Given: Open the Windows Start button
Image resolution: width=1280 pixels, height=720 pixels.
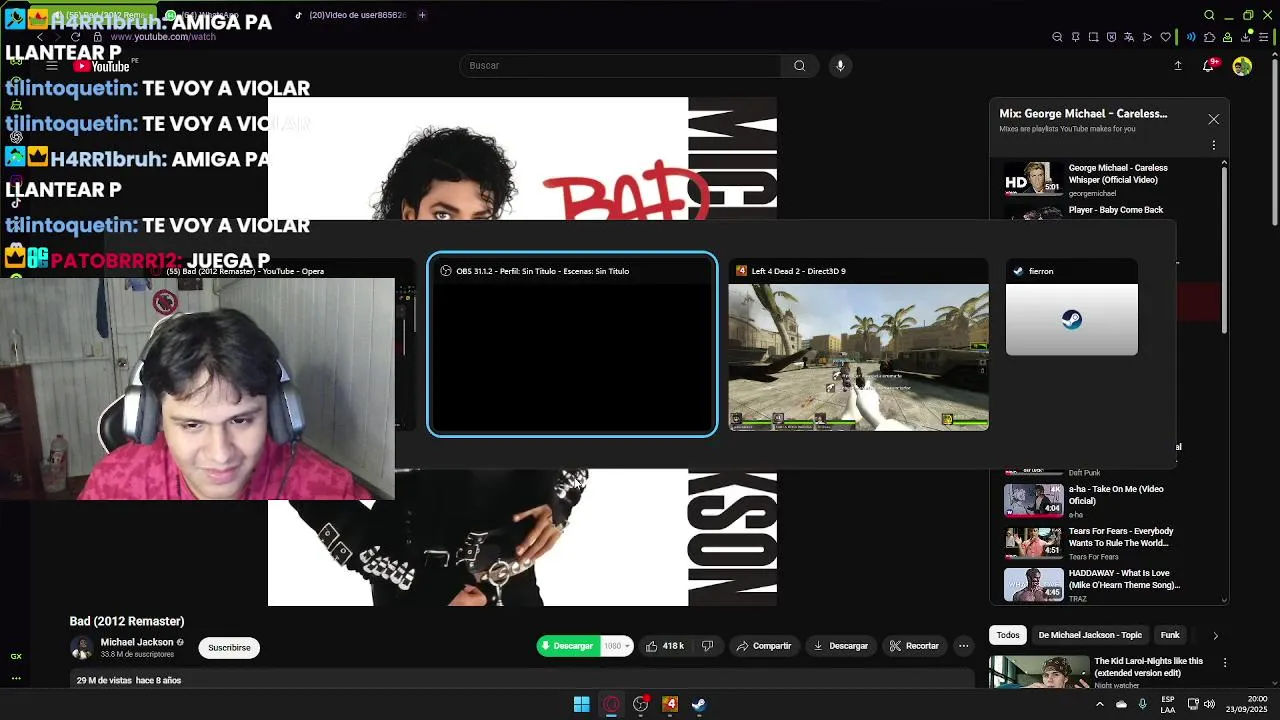Looking at the screenshot, I should (x=581, y=704).
